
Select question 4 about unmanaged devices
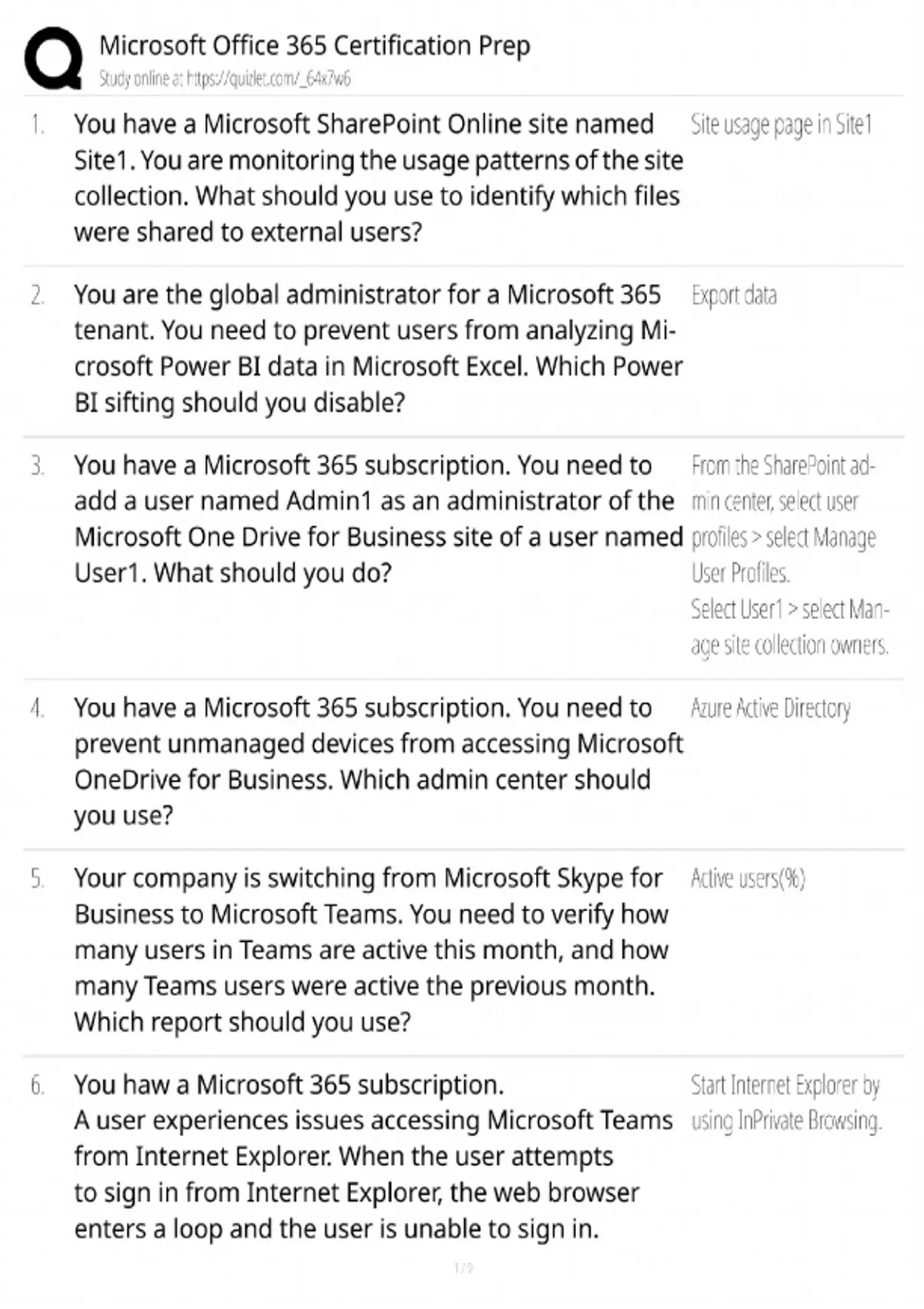tap(377, 762)
